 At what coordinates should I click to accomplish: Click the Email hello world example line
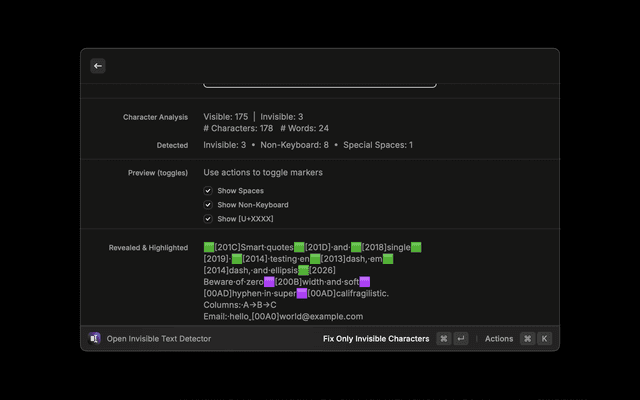point(283,316)
